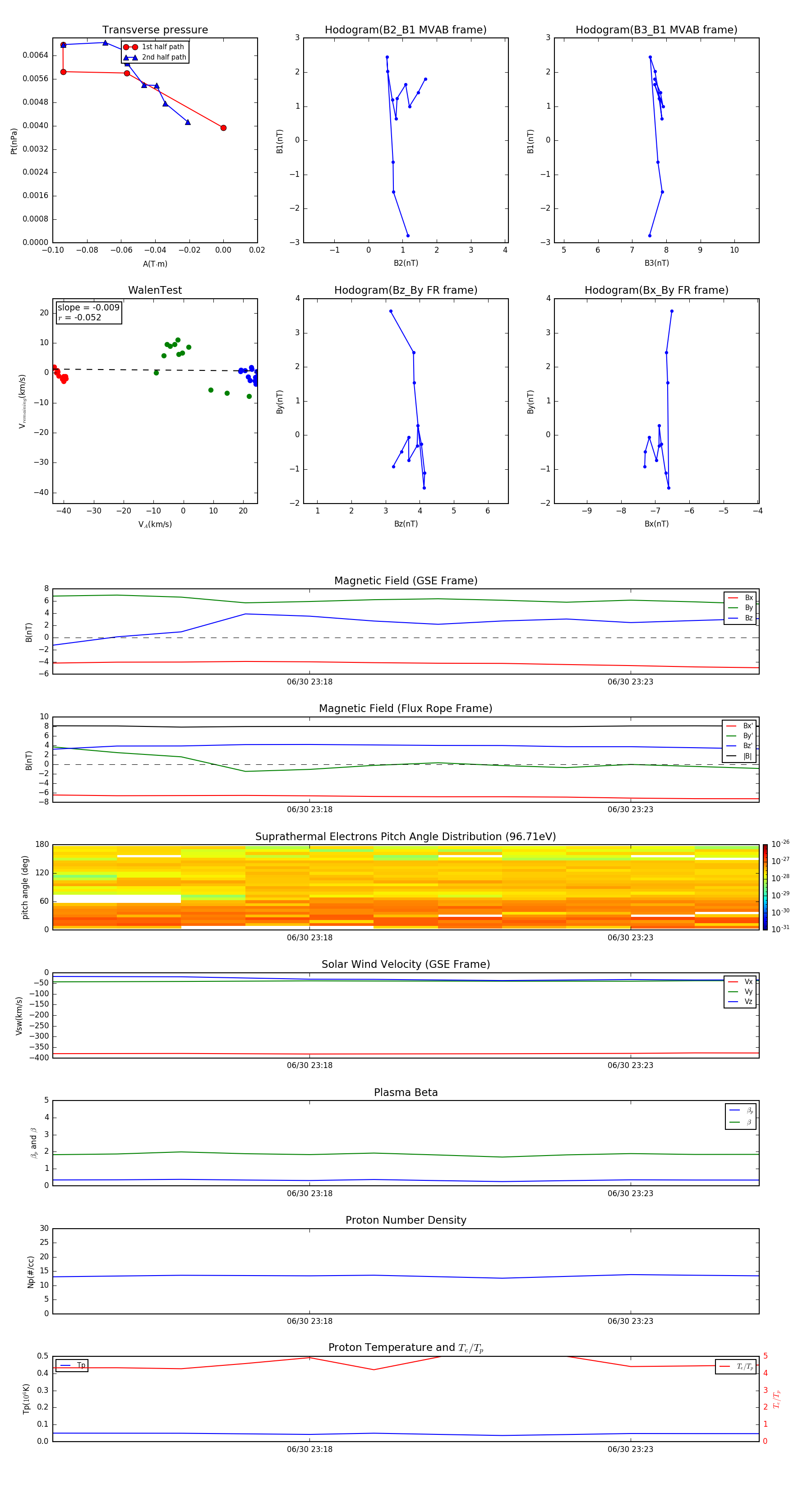Click the 'Vx' entry in the velocity legend

coord(740,981)
